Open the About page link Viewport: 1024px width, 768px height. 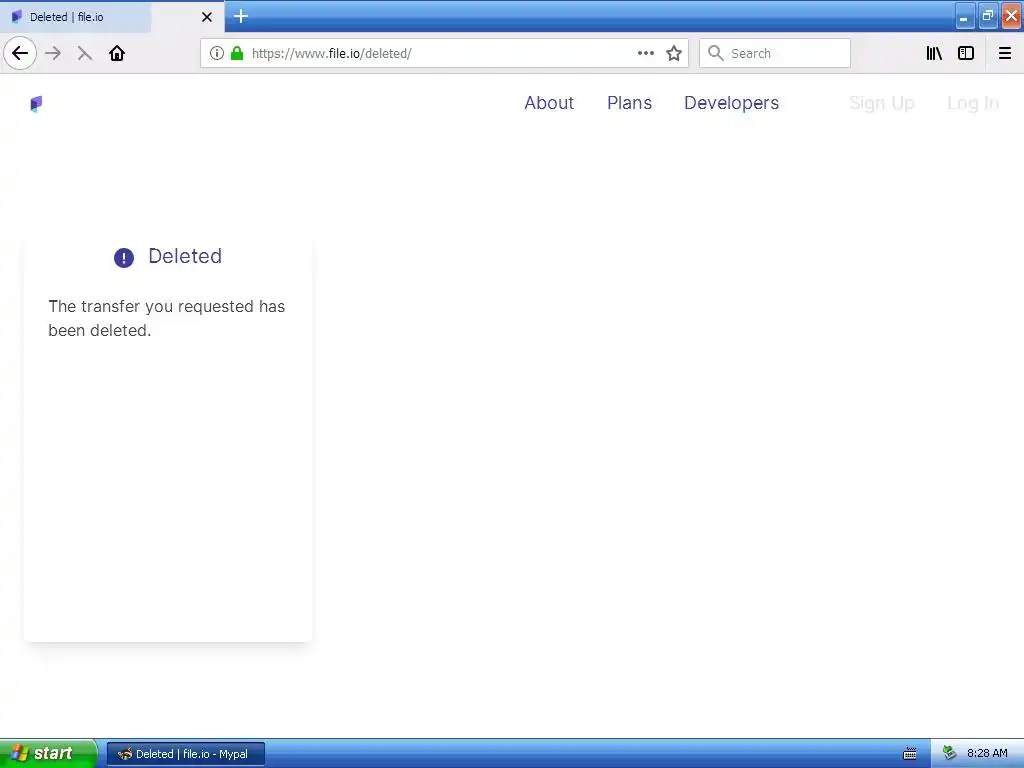tap(549, 103)
